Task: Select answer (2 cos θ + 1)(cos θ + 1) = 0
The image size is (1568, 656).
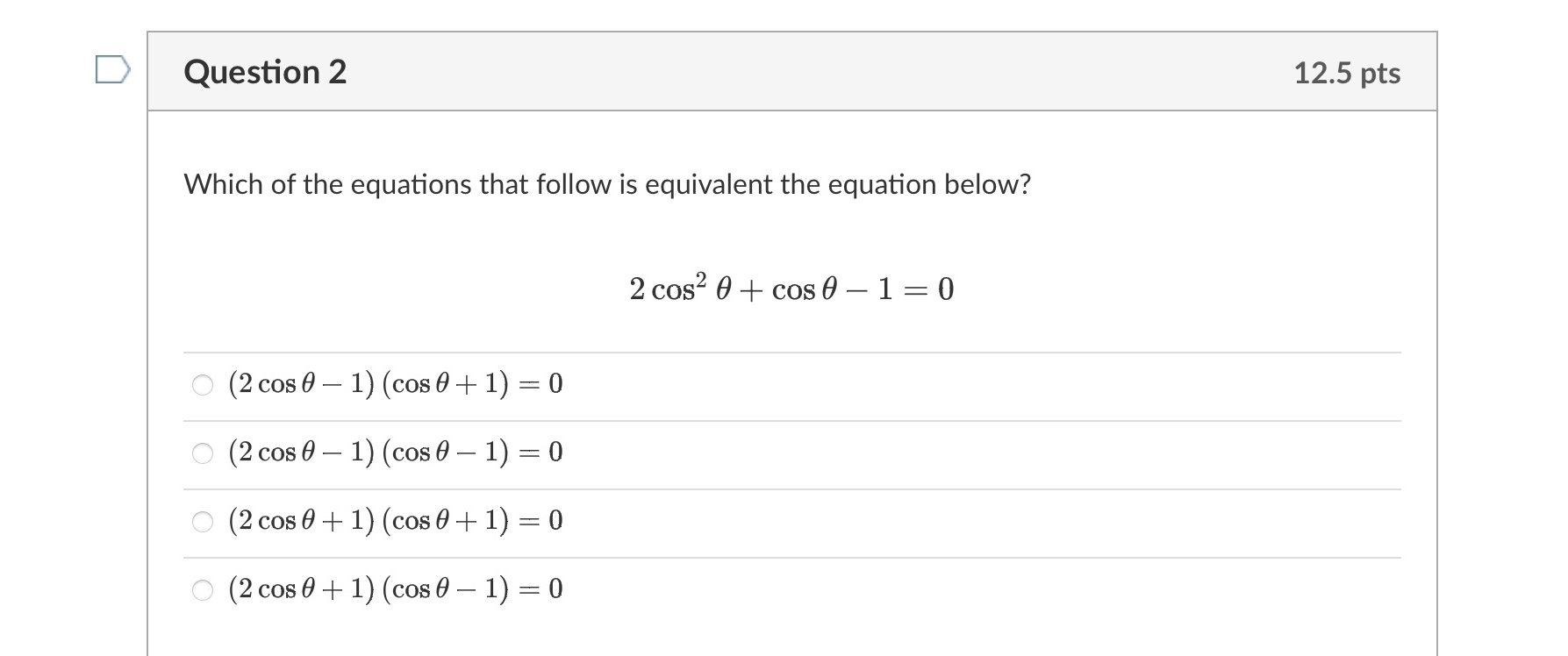Action: tap(202, 520)
